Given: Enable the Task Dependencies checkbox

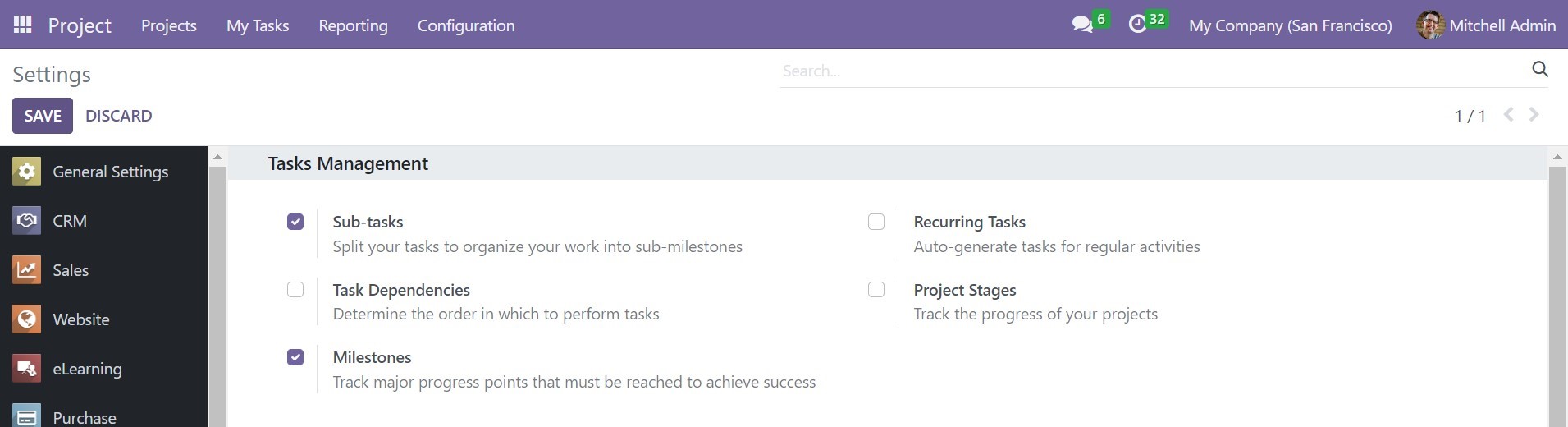Looking at the screenshot, I should tap(295, 290).
